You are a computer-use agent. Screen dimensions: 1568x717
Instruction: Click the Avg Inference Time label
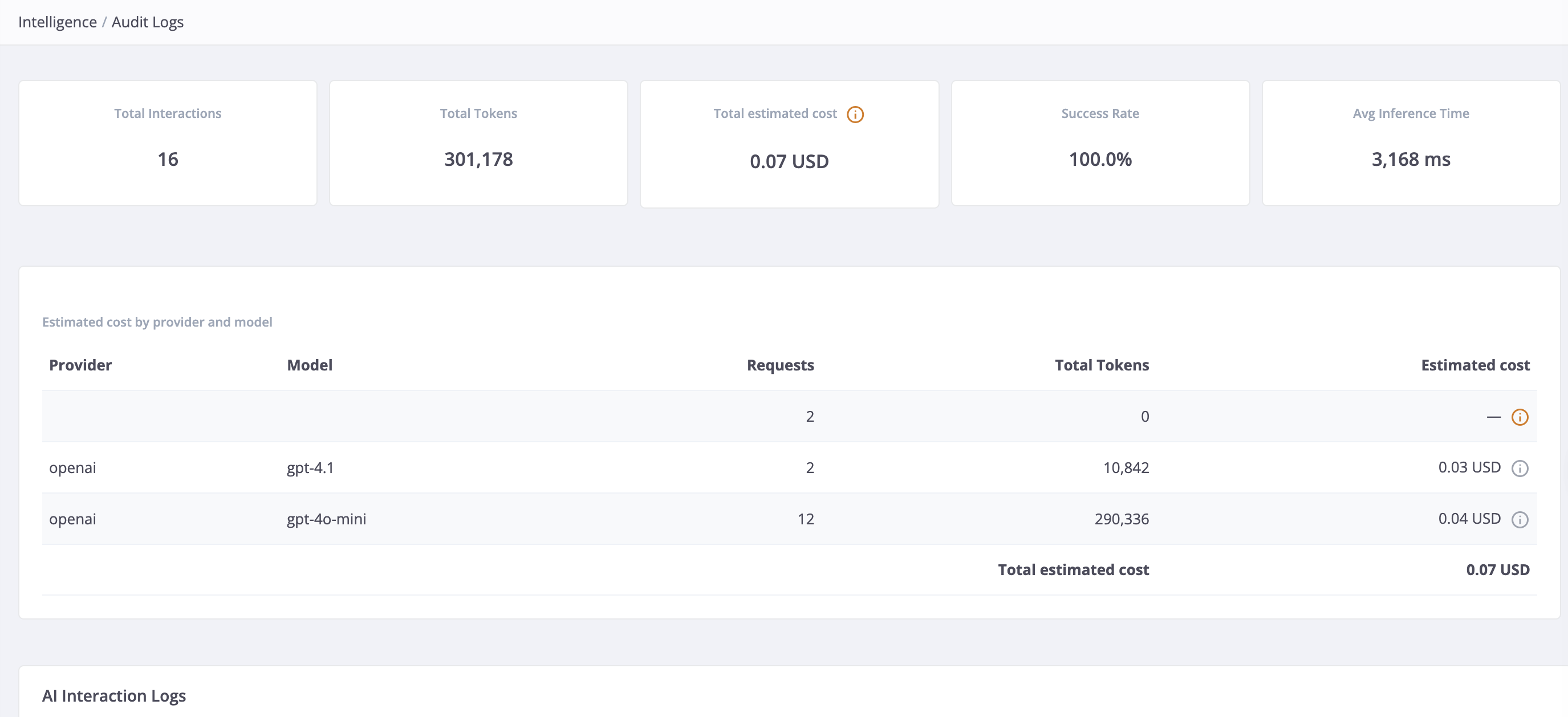click(1411, 113)
